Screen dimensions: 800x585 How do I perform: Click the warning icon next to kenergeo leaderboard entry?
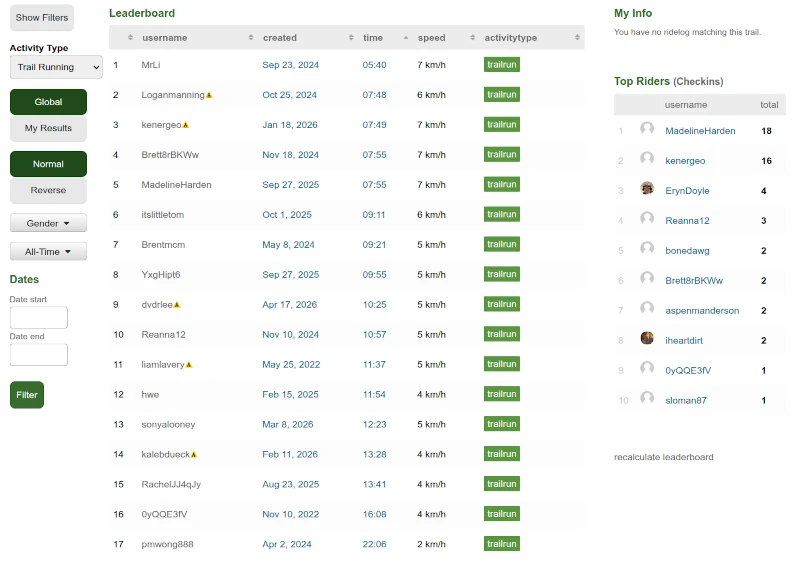tap(186, 125)
